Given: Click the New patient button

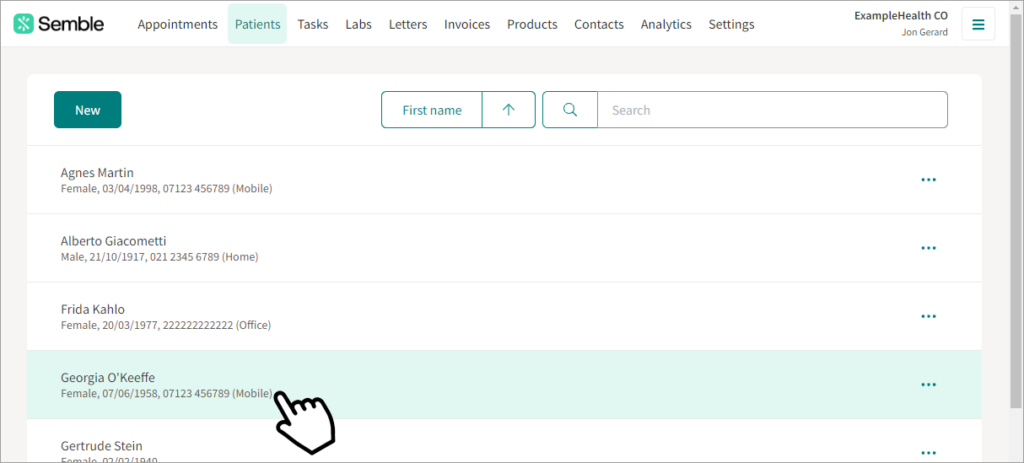Looking at the screenshot, I should pos(88,110).
